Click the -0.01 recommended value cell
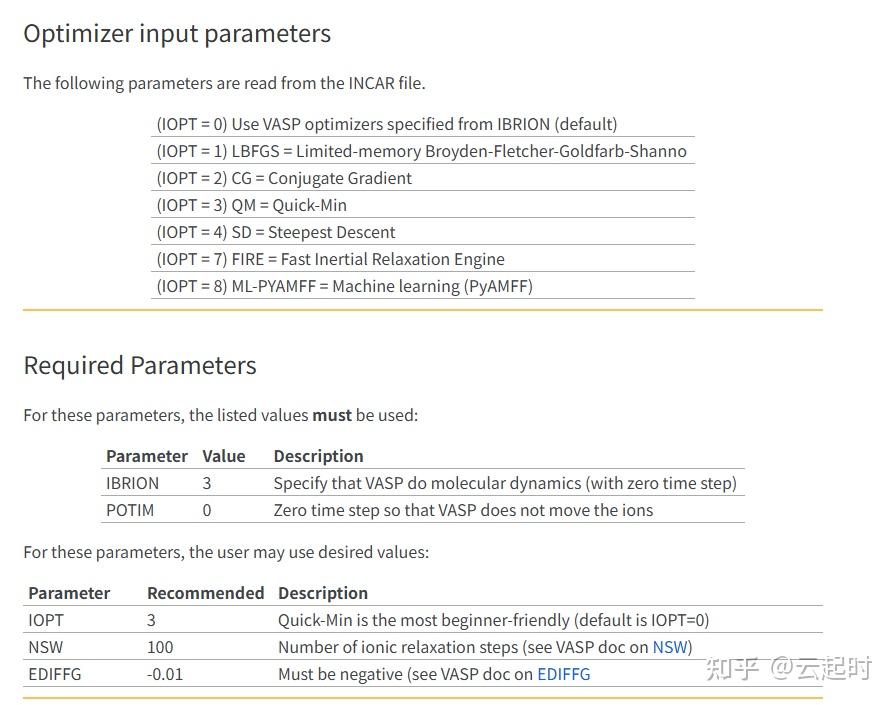 (165, 674)
